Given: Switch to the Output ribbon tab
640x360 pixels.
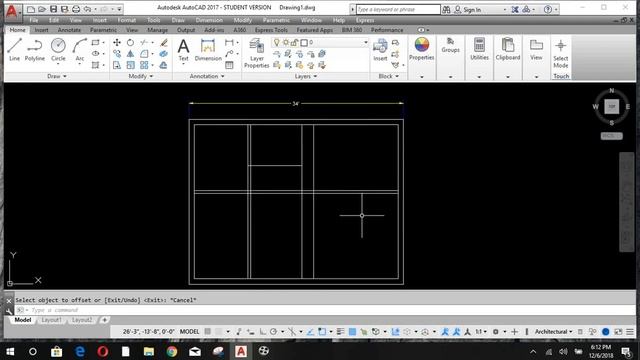Looking at the screenshot, I should (186, 30).
